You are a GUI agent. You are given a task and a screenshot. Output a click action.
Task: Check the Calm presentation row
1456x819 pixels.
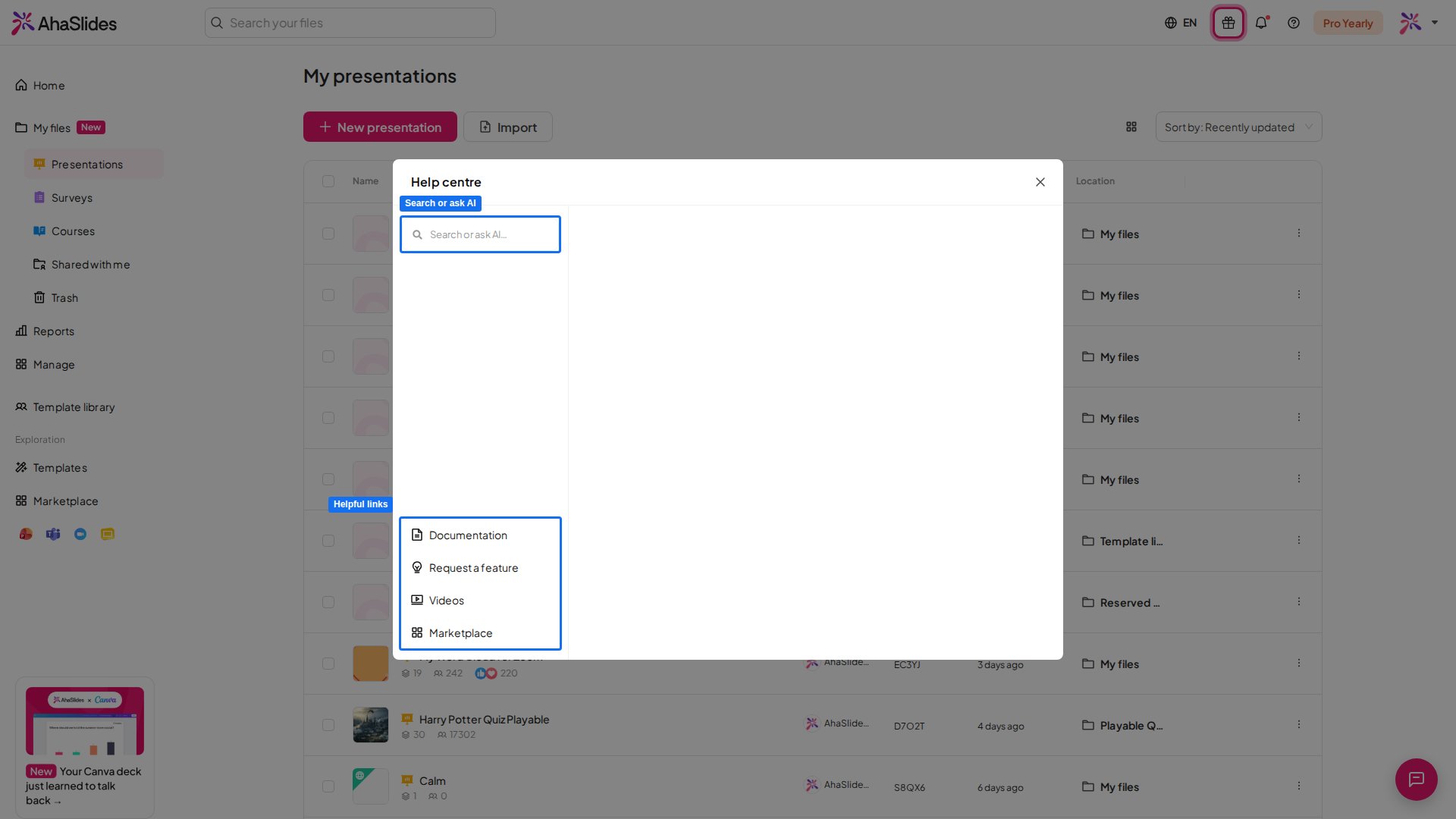point(328,786)
